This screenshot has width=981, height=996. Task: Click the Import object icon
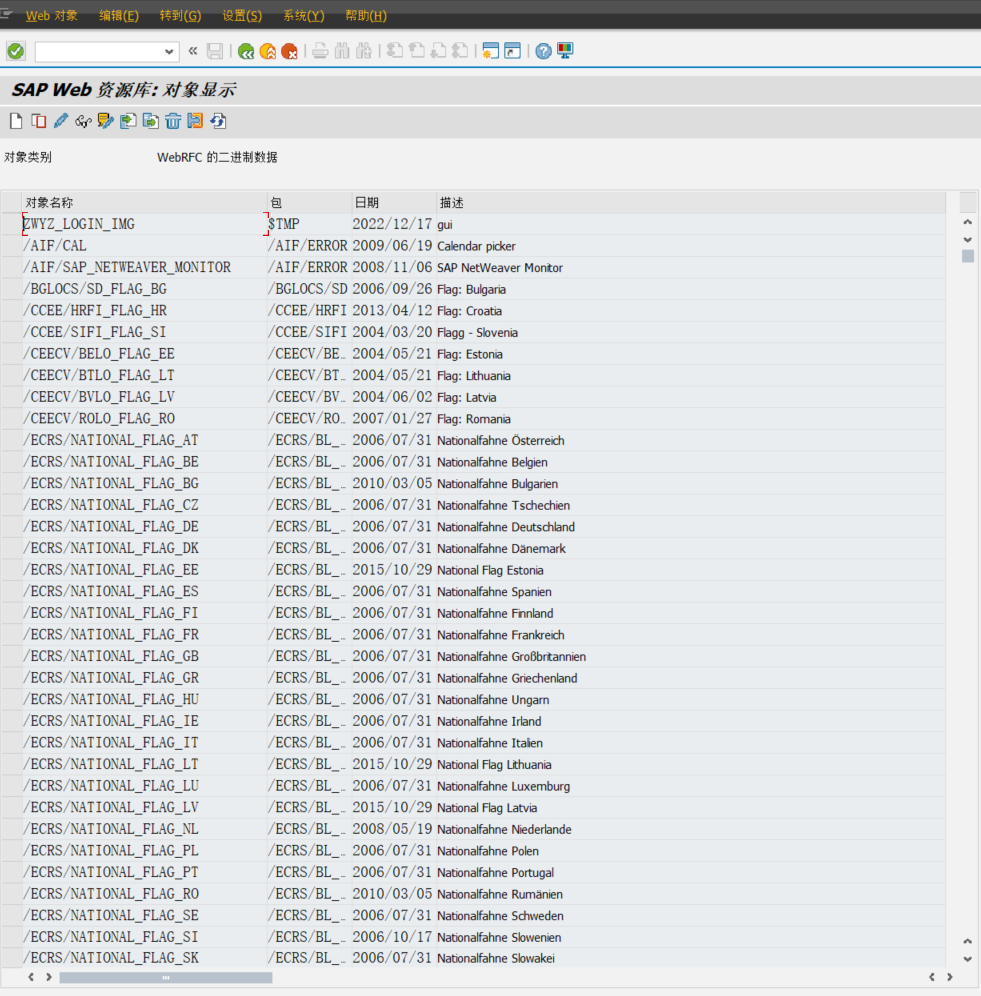coord(128,121)
